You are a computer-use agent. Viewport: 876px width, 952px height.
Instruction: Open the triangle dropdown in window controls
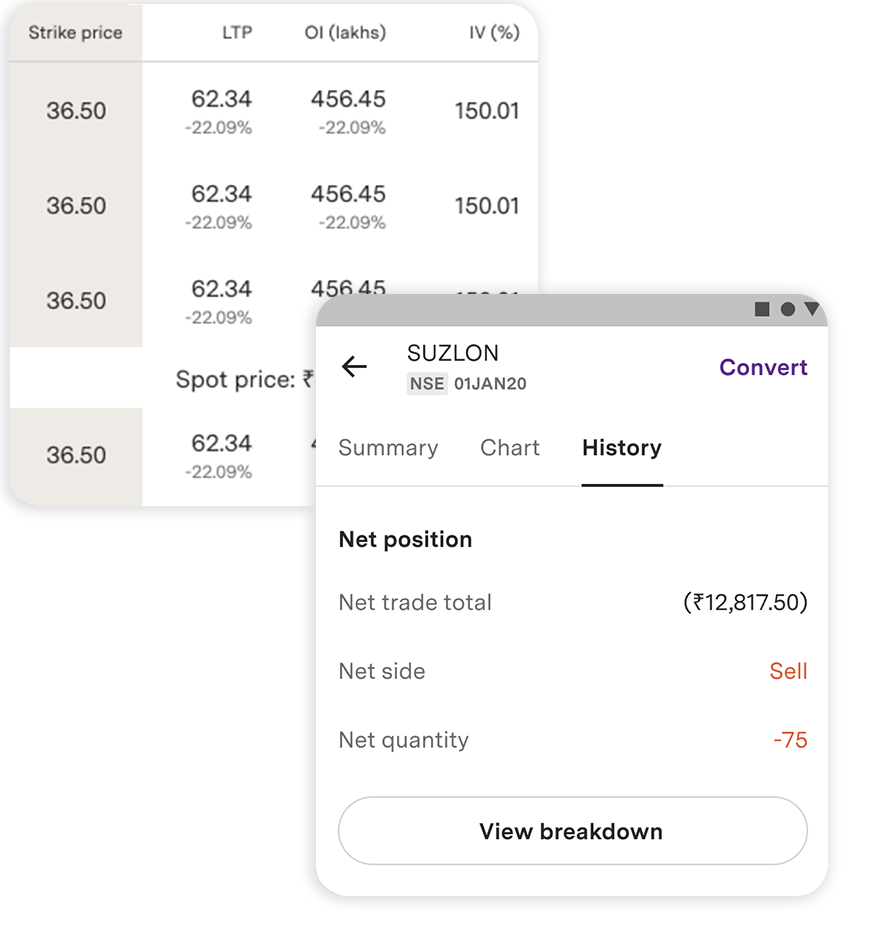[812, 310]
